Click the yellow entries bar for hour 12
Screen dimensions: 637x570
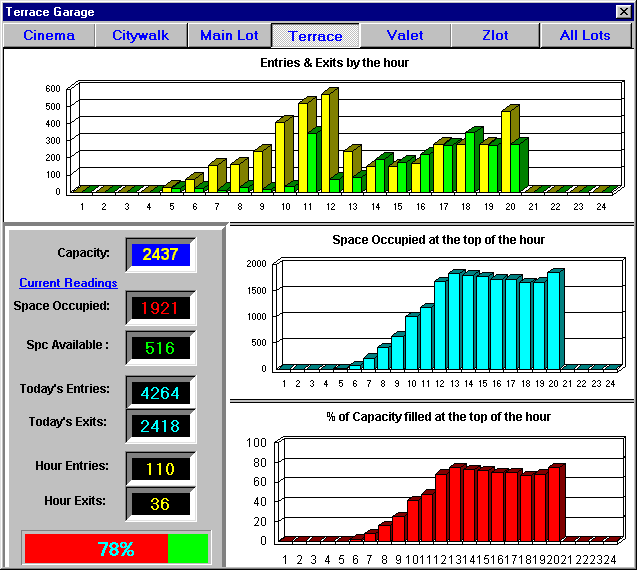[x=325, y=143]
